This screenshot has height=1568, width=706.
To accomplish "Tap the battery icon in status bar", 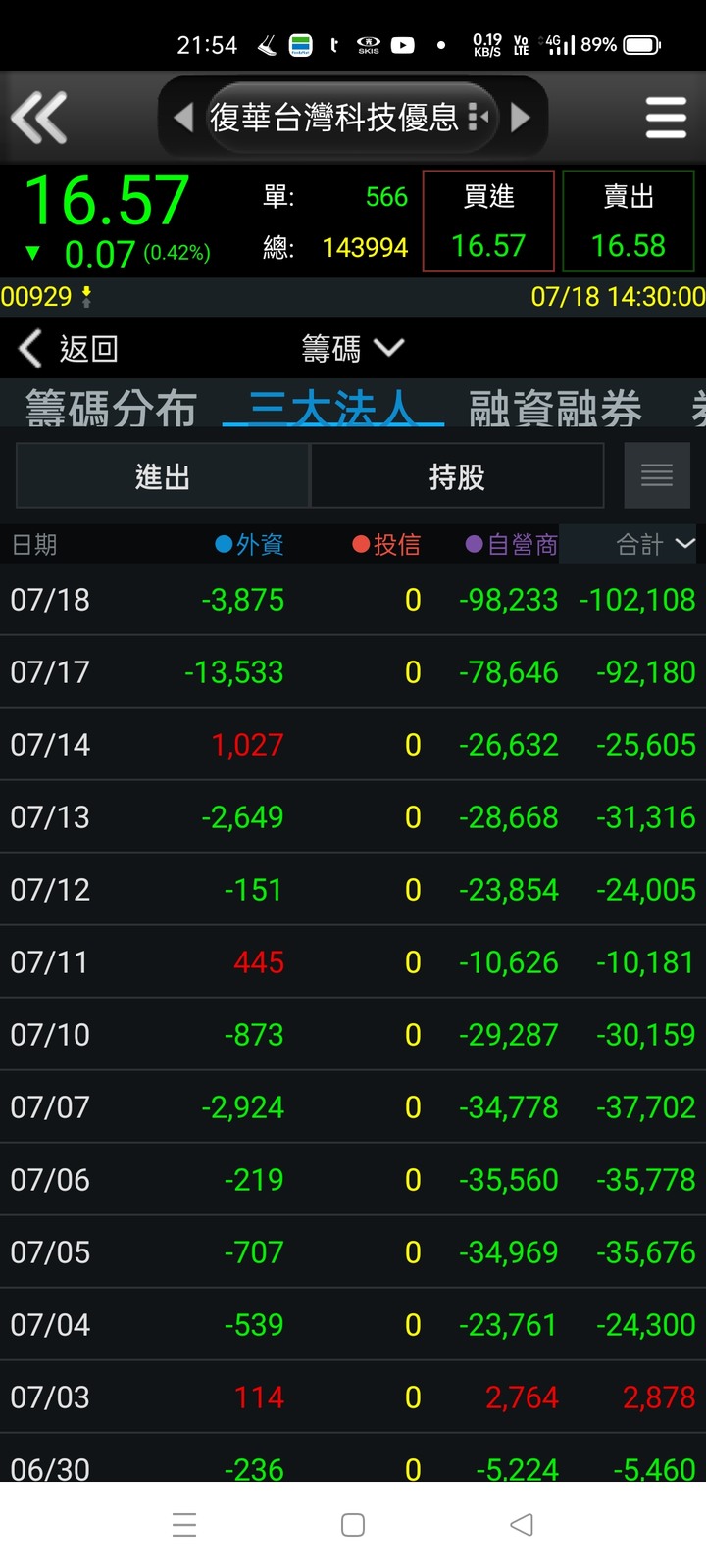I will (642, 45).
